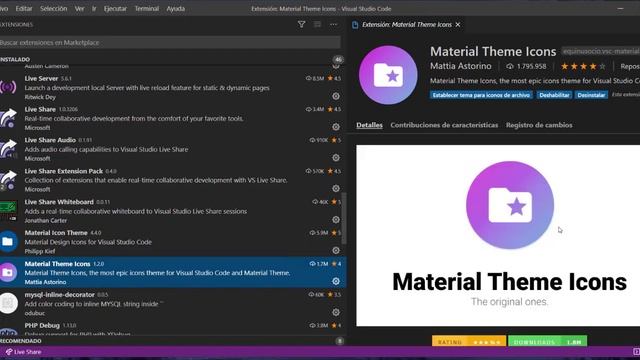
Task: Click the installed extensions list scrollbar
Action: tap(344, 218)
